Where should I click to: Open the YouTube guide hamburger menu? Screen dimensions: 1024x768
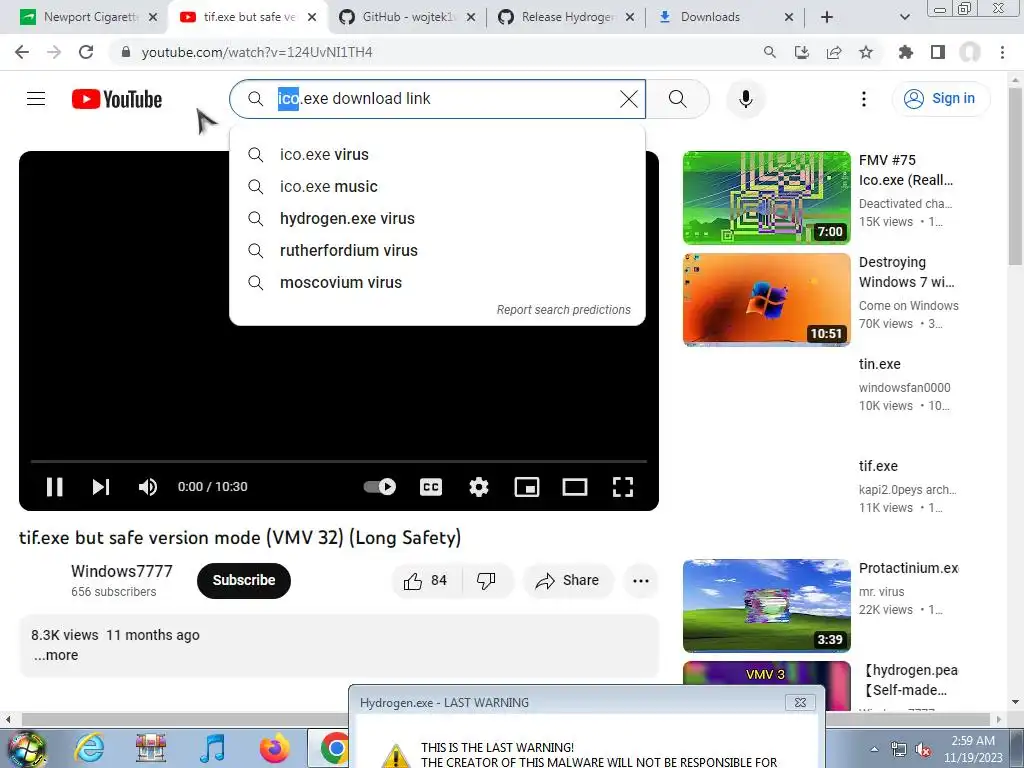(x=36, y=99)
